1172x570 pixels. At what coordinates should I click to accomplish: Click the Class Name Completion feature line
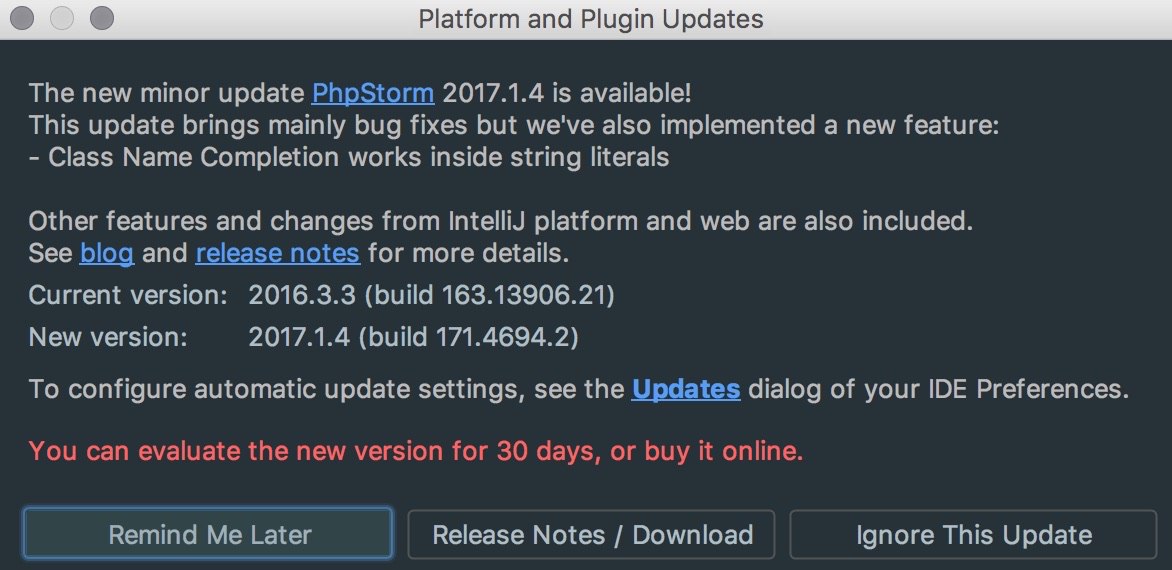pyautogui.click(x=349, y=157)
